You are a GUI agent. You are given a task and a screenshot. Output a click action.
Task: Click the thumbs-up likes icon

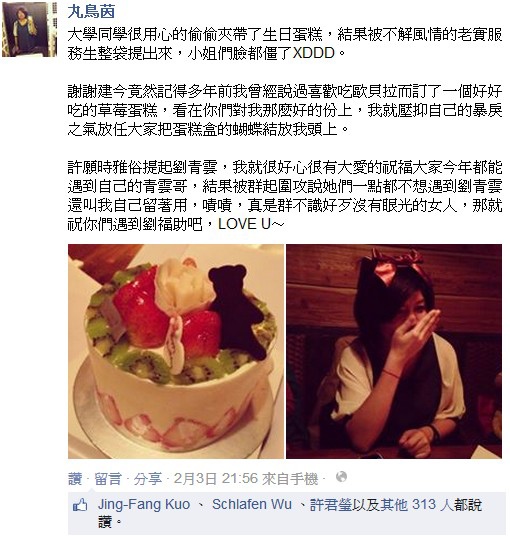(x=80, y=505)
